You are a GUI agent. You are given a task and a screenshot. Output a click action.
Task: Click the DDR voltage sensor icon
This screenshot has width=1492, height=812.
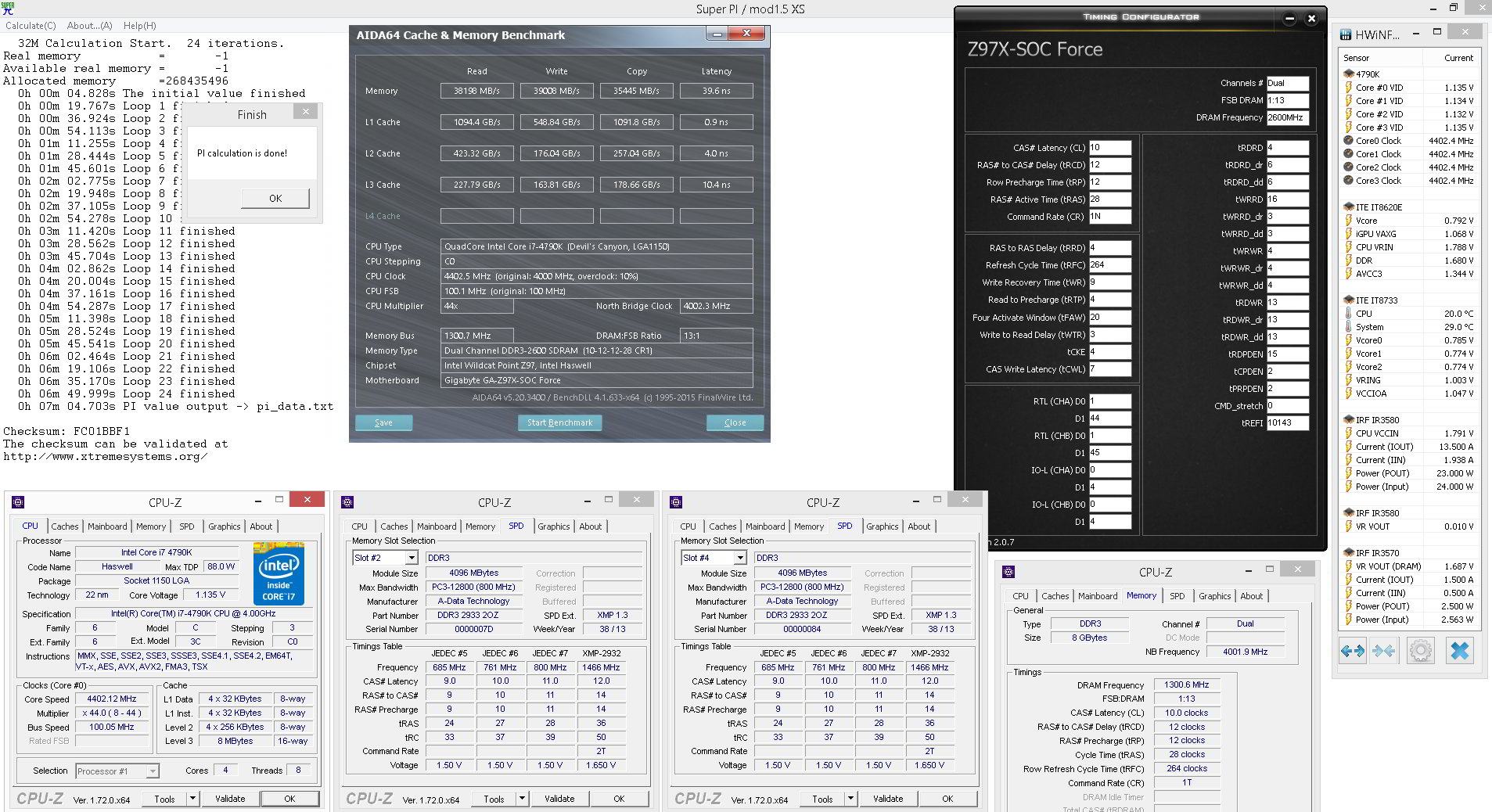click(1349, 260)
